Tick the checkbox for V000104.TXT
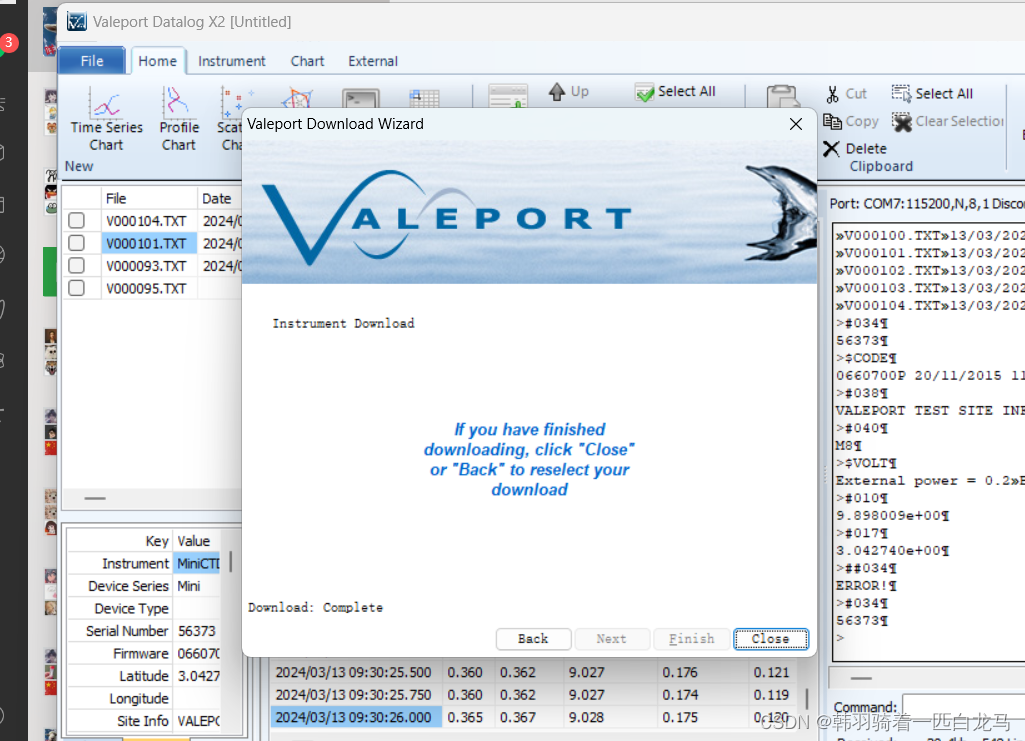The image size is (1025, 741). pyautogui.click(x=76, y=221)
